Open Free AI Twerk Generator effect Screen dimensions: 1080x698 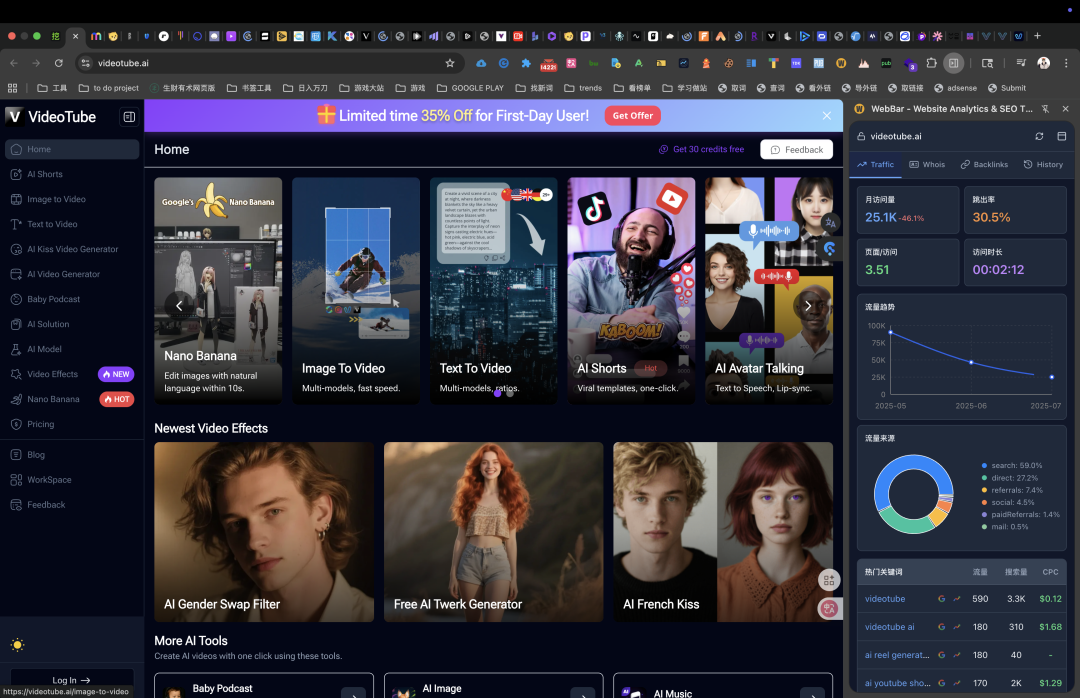(493, 532)
